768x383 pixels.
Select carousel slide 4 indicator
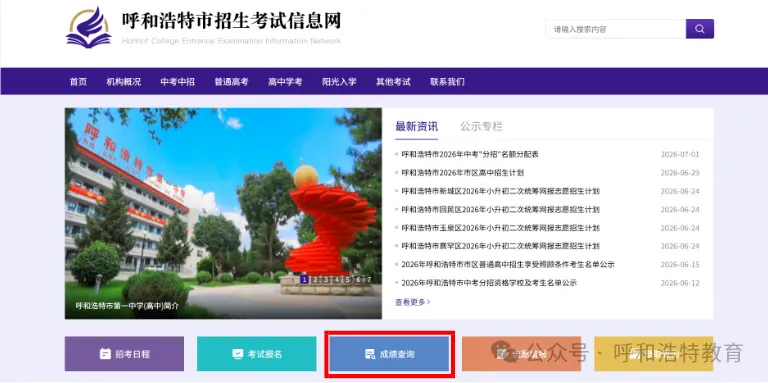(x=336, y=280)
